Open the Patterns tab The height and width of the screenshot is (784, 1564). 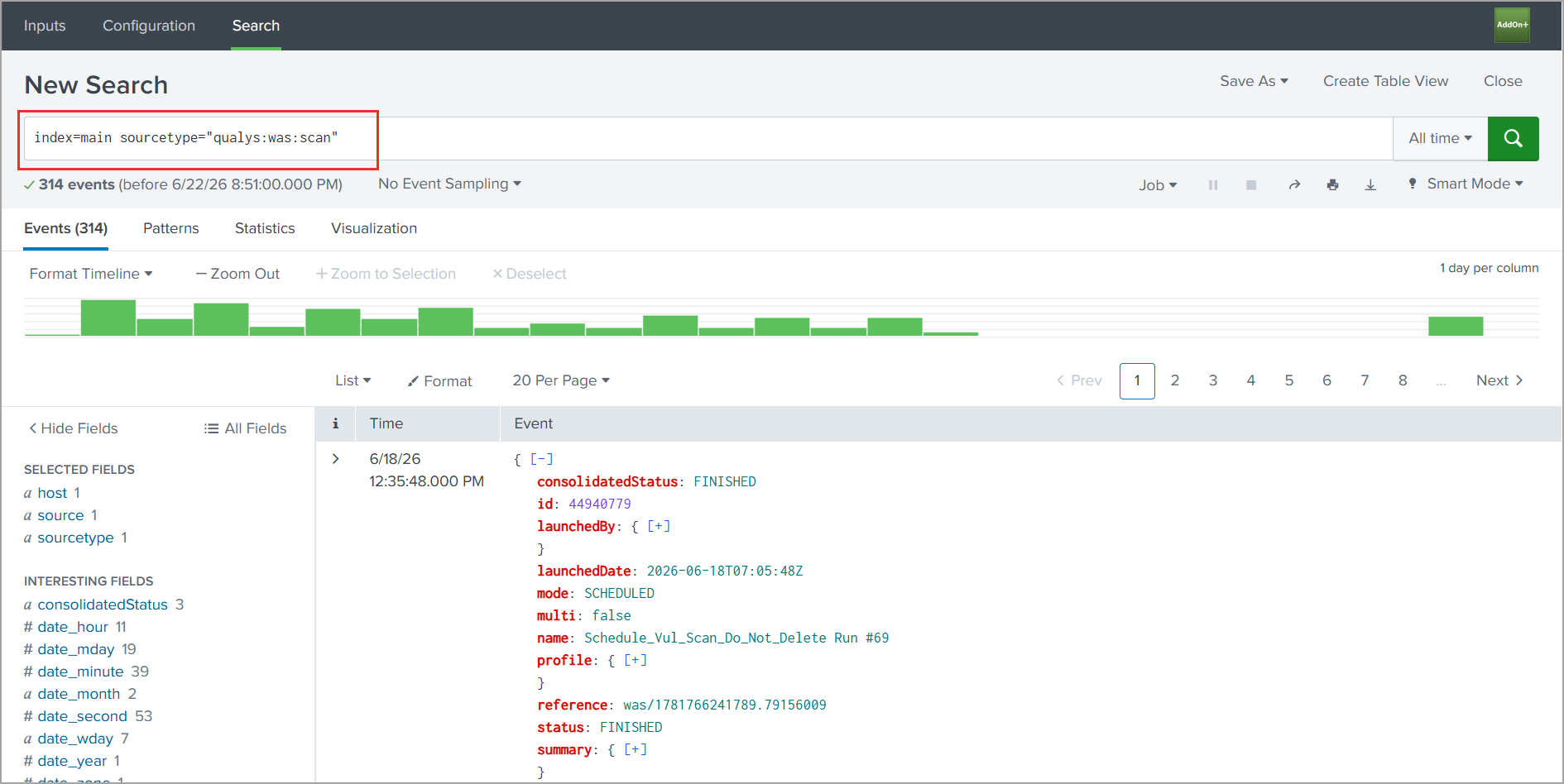(171, 228)
